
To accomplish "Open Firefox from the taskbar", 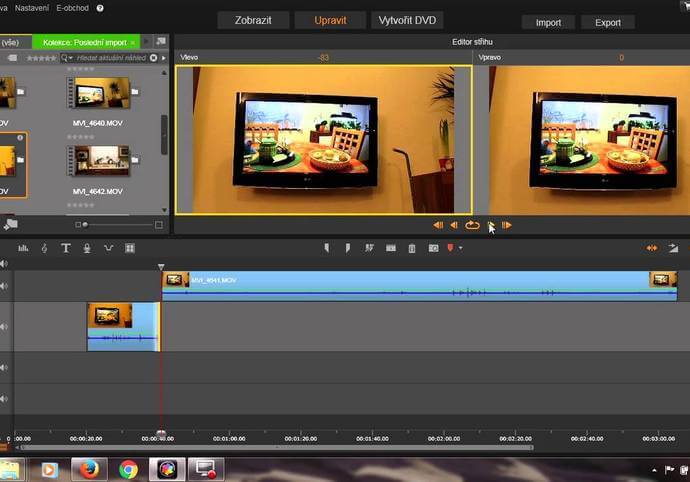I will (89, 469).
